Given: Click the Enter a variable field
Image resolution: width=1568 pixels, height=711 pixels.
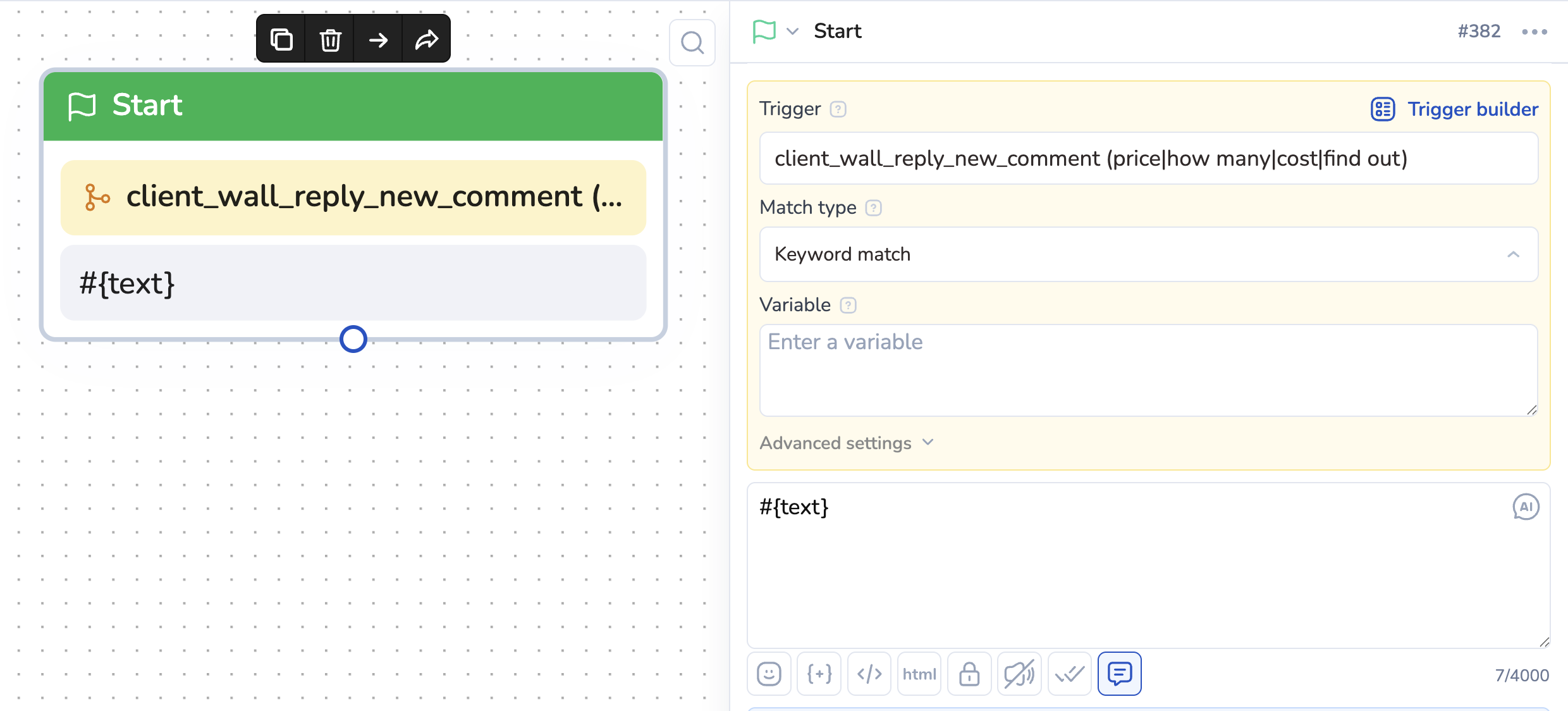Looking at the screenshot, I should tap(1148, 370).
